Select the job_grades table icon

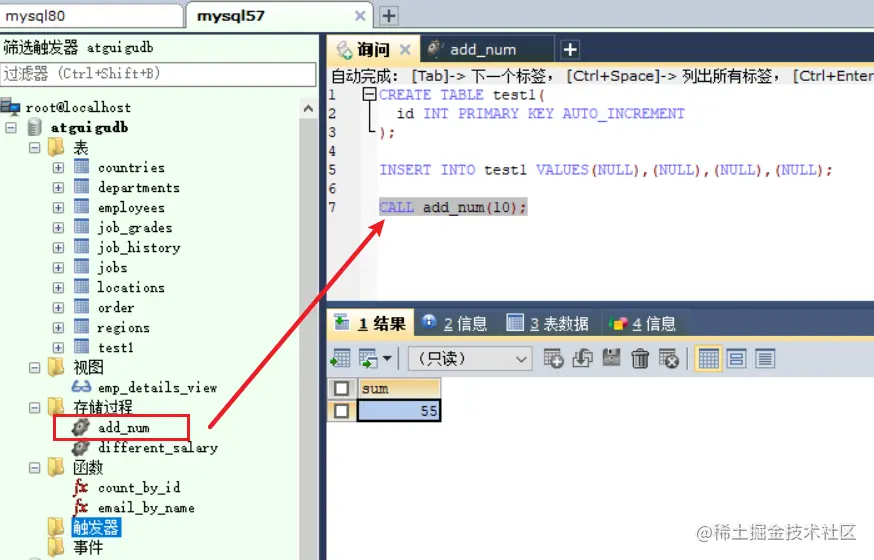click(x=82, y=227)
